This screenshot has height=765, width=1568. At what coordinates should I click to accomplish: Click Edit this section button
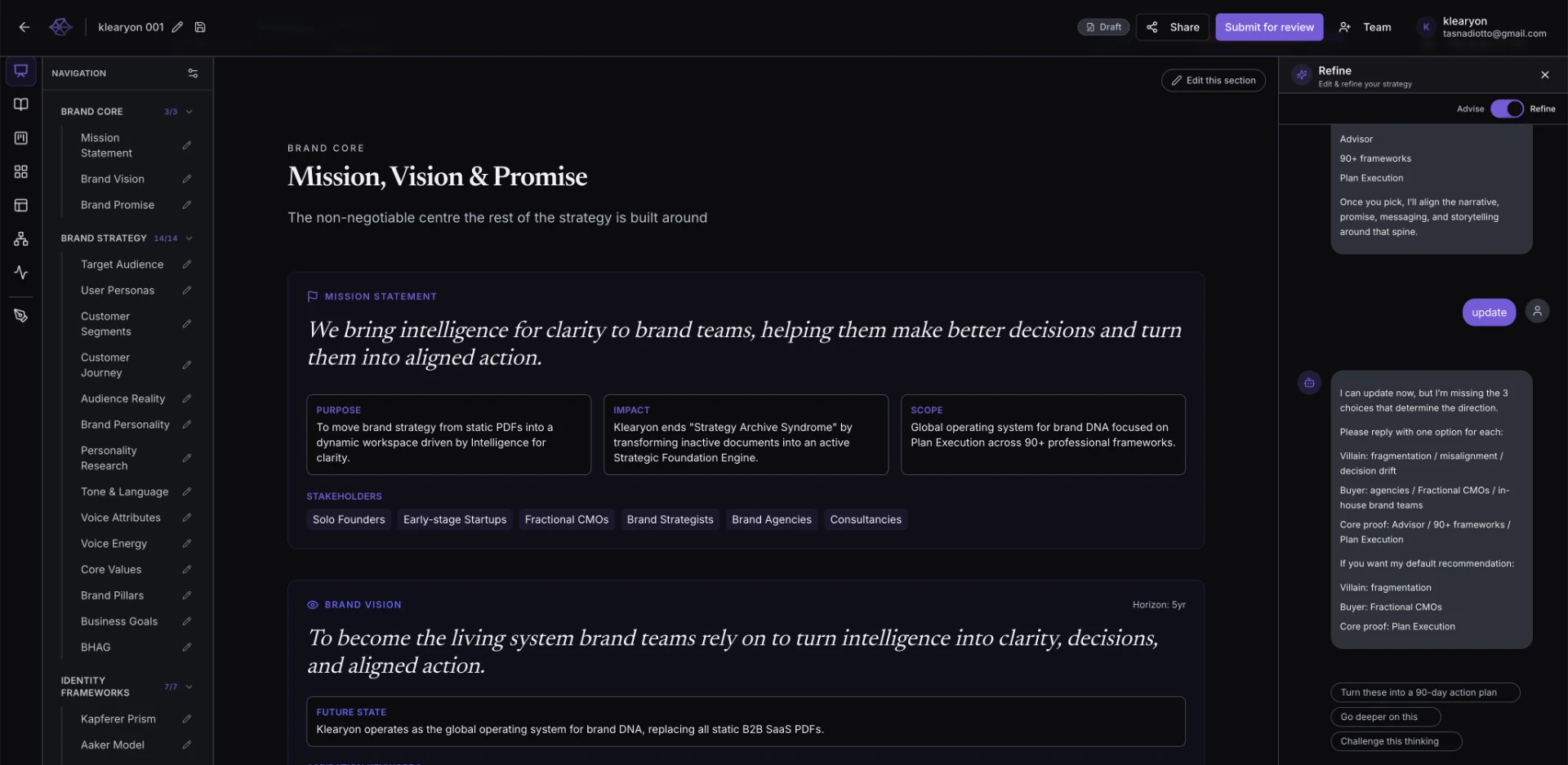(1214, 80)
